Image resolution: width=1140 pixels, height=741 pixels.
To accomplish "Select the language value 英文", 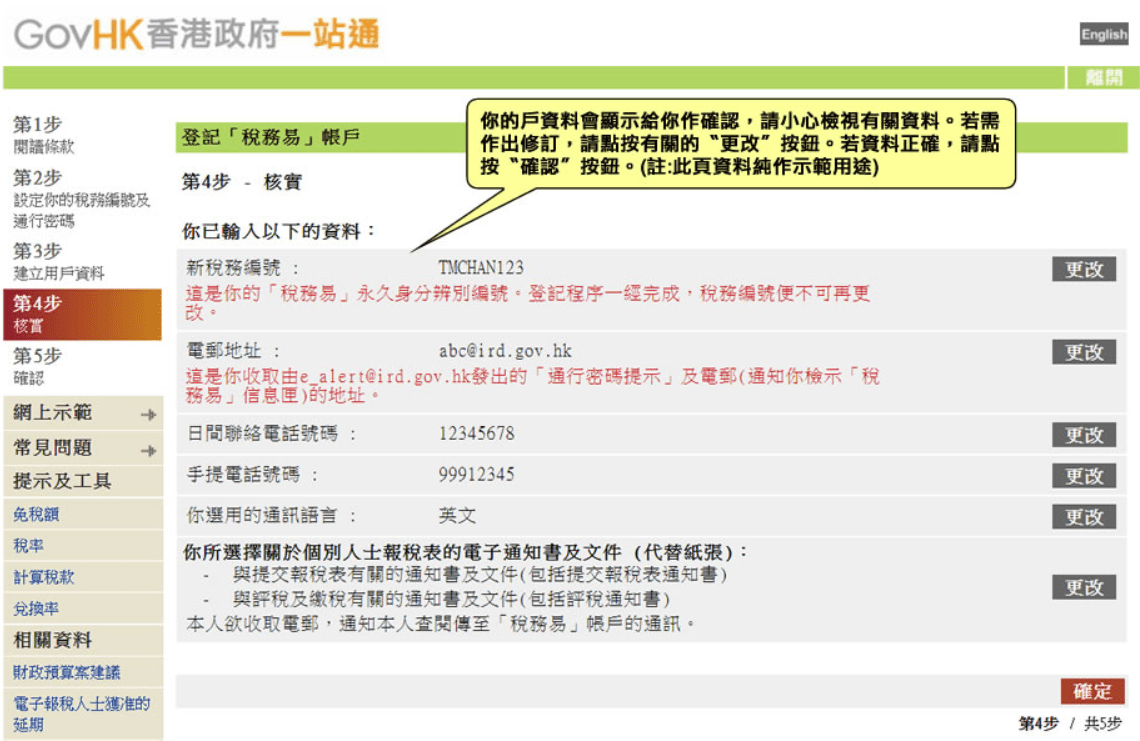I will coord(457,516).
